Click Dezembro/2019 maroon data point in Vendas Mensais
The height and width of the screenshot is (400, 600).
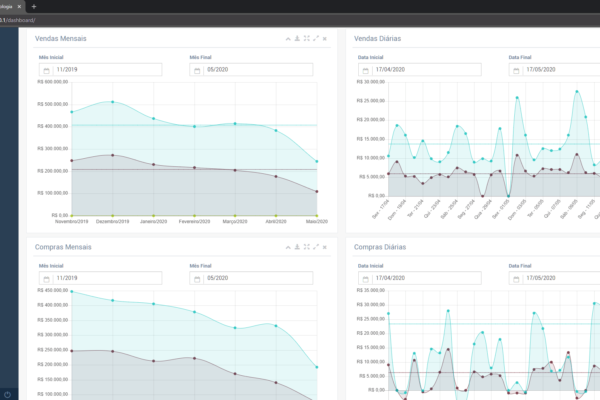[x=112, y=155]
